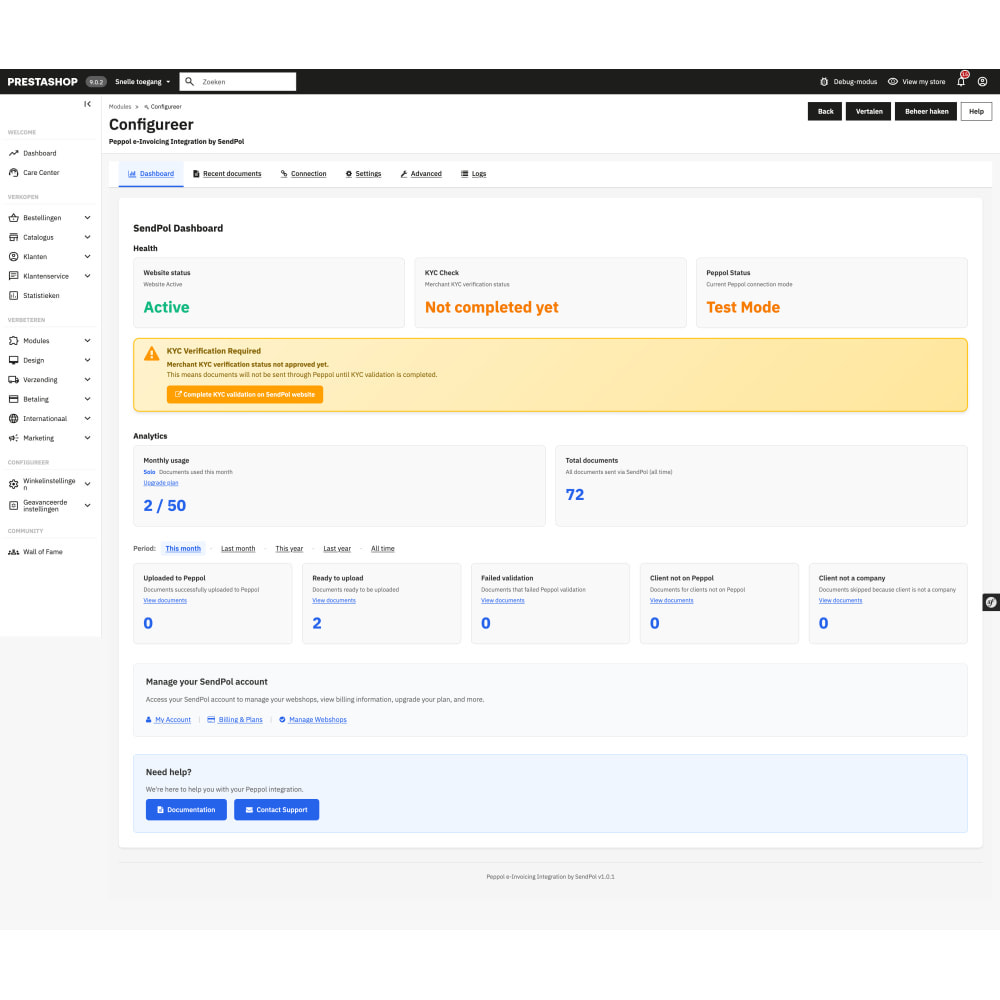Open the Logs tab
Screen dimensions: 1000x1000
[473, 173]
